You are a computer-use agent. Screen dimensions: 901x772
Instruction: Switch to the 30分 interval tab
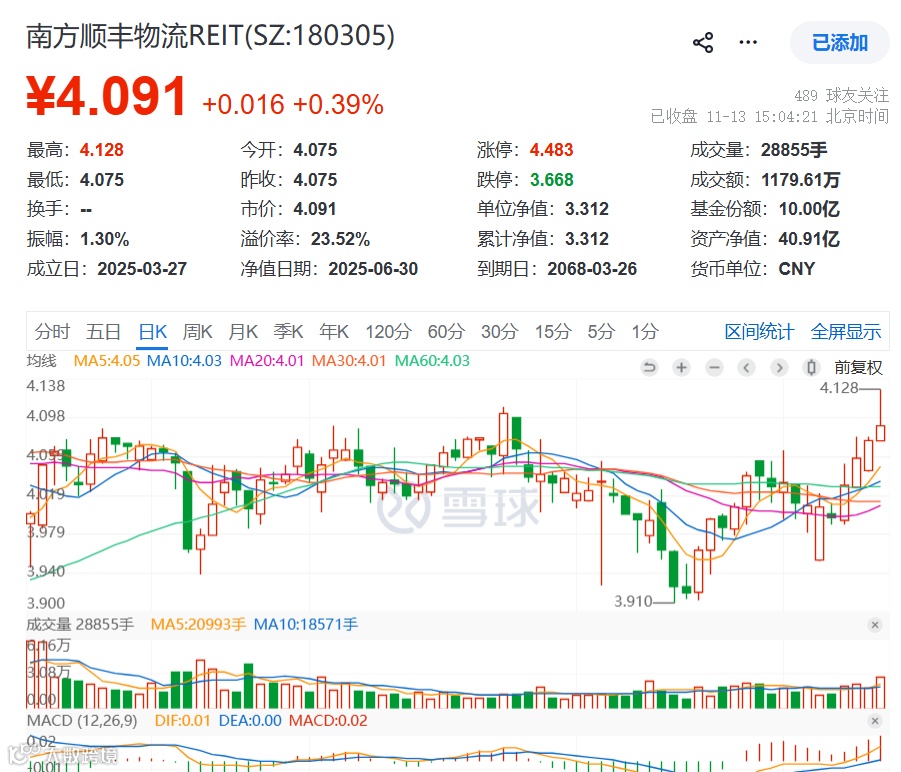pyautogui.click(x=500, y=331)
